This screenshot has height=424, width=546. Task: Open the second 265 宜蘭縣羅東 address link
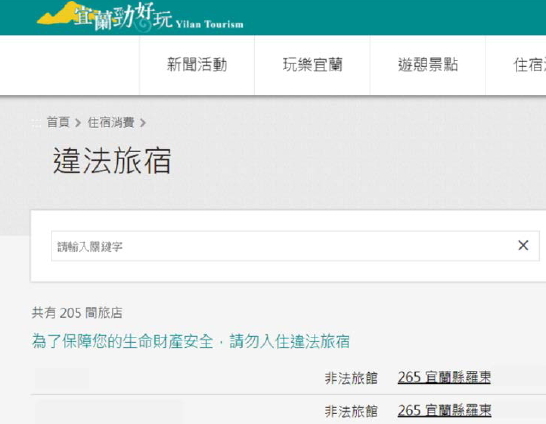click(444, 411)
